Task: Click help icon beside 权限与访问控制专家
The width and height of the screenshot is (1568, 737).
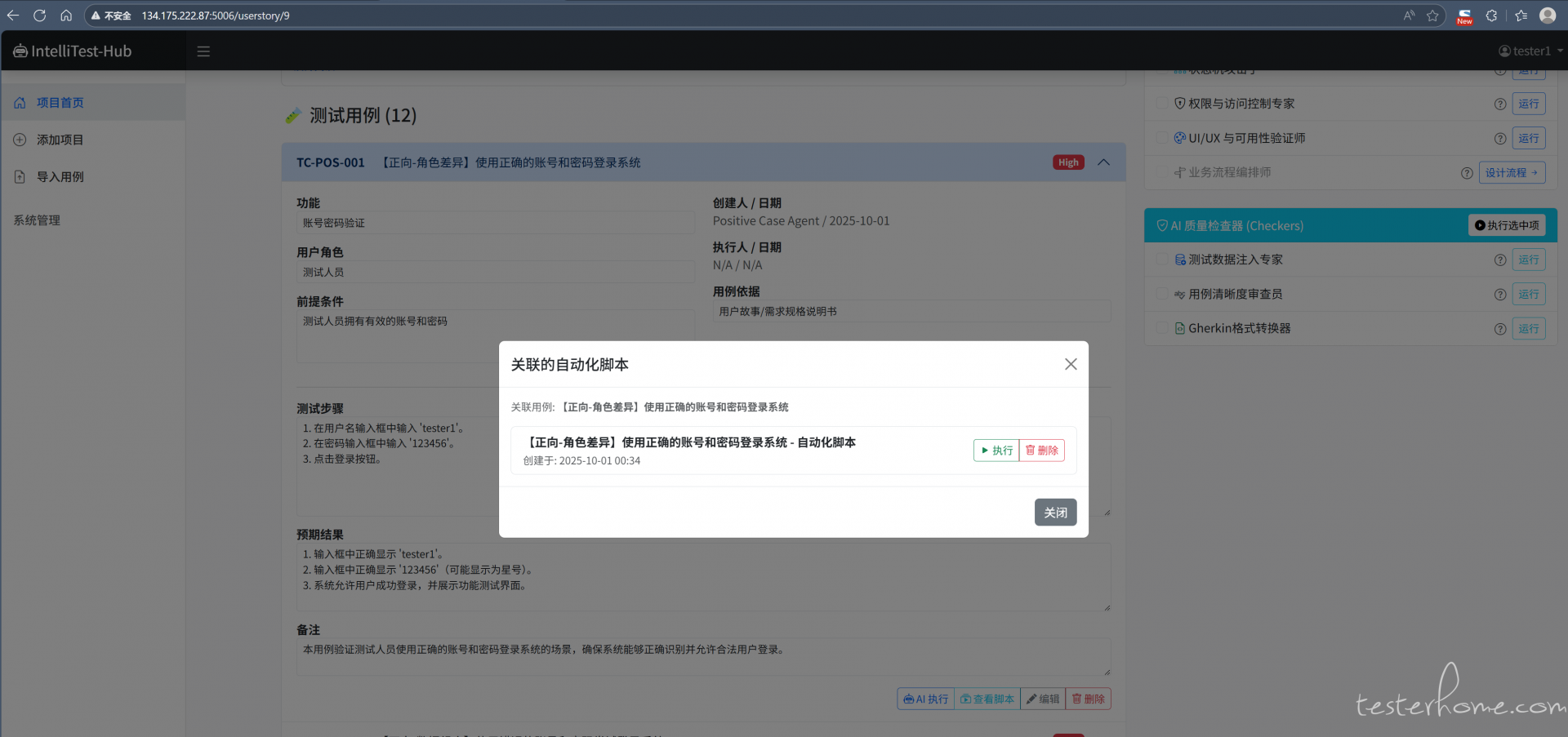Action: [x=1499, y=104]
